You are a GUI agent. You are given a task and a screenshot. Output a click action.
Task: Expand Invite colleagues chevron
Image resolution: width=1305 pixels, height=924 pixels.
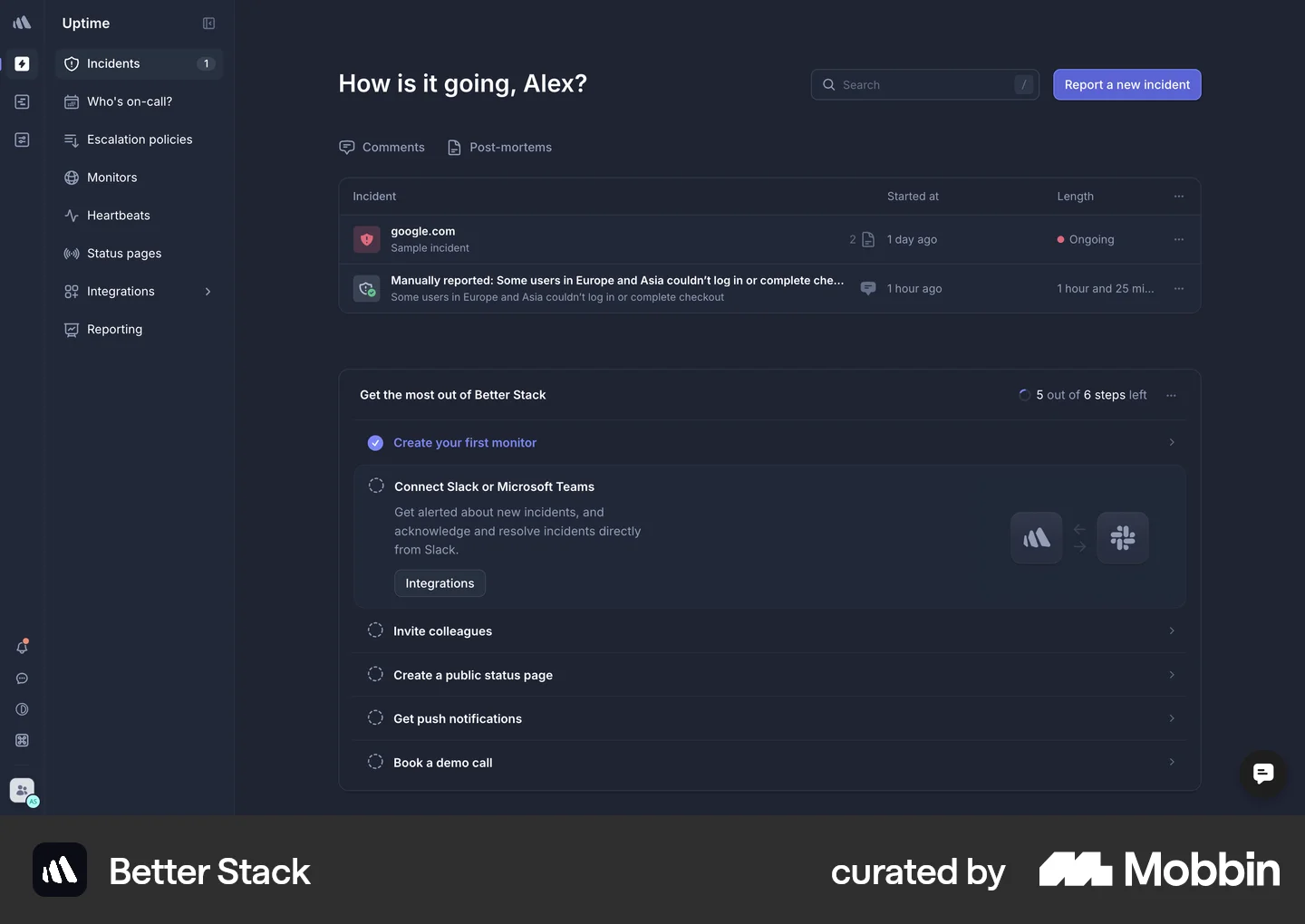coord(1172,630)
